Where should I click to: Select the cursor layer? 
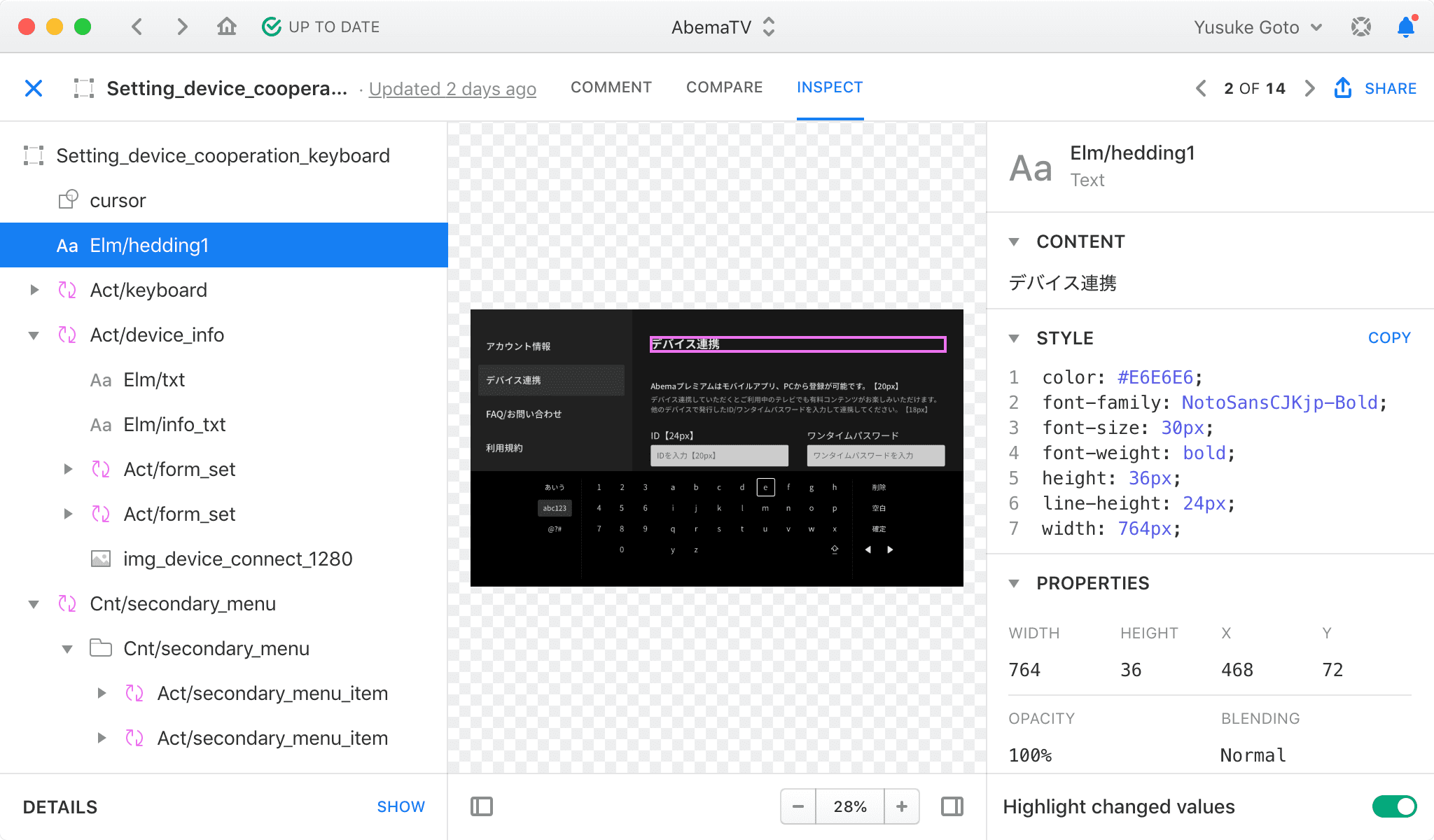point(118,200)
